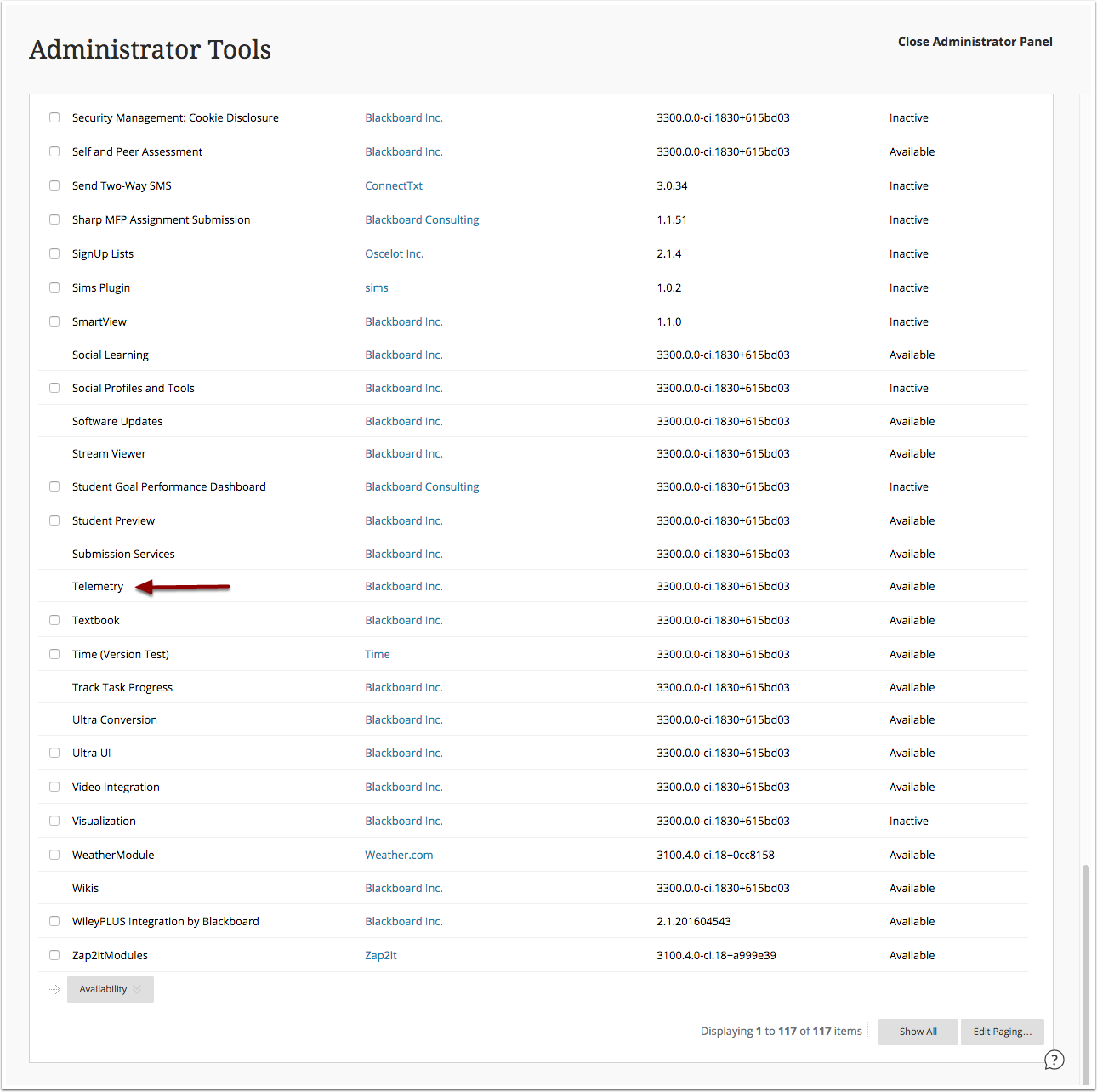The width and height of the screenshot is (1097, 1092).
Task: Click the Software Updates tool name
Action: point(117,421)
